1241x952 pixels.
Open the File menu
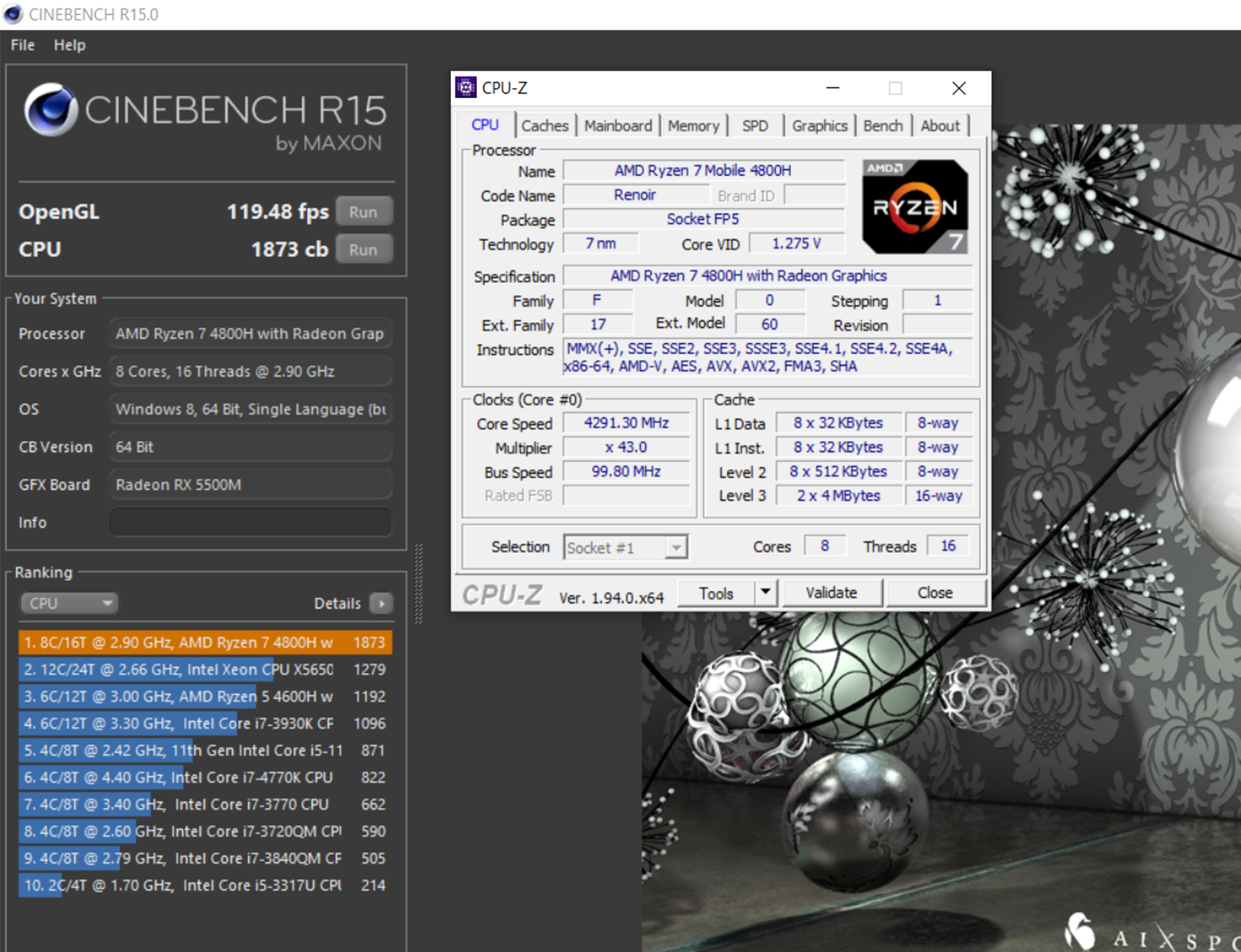point(23,45)
